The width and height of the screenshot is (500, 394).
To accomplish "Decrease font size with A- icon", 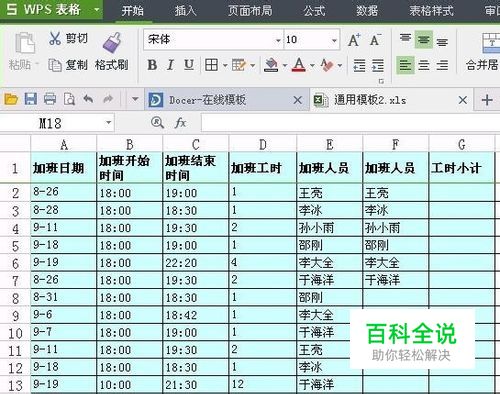I will [376, 40].
